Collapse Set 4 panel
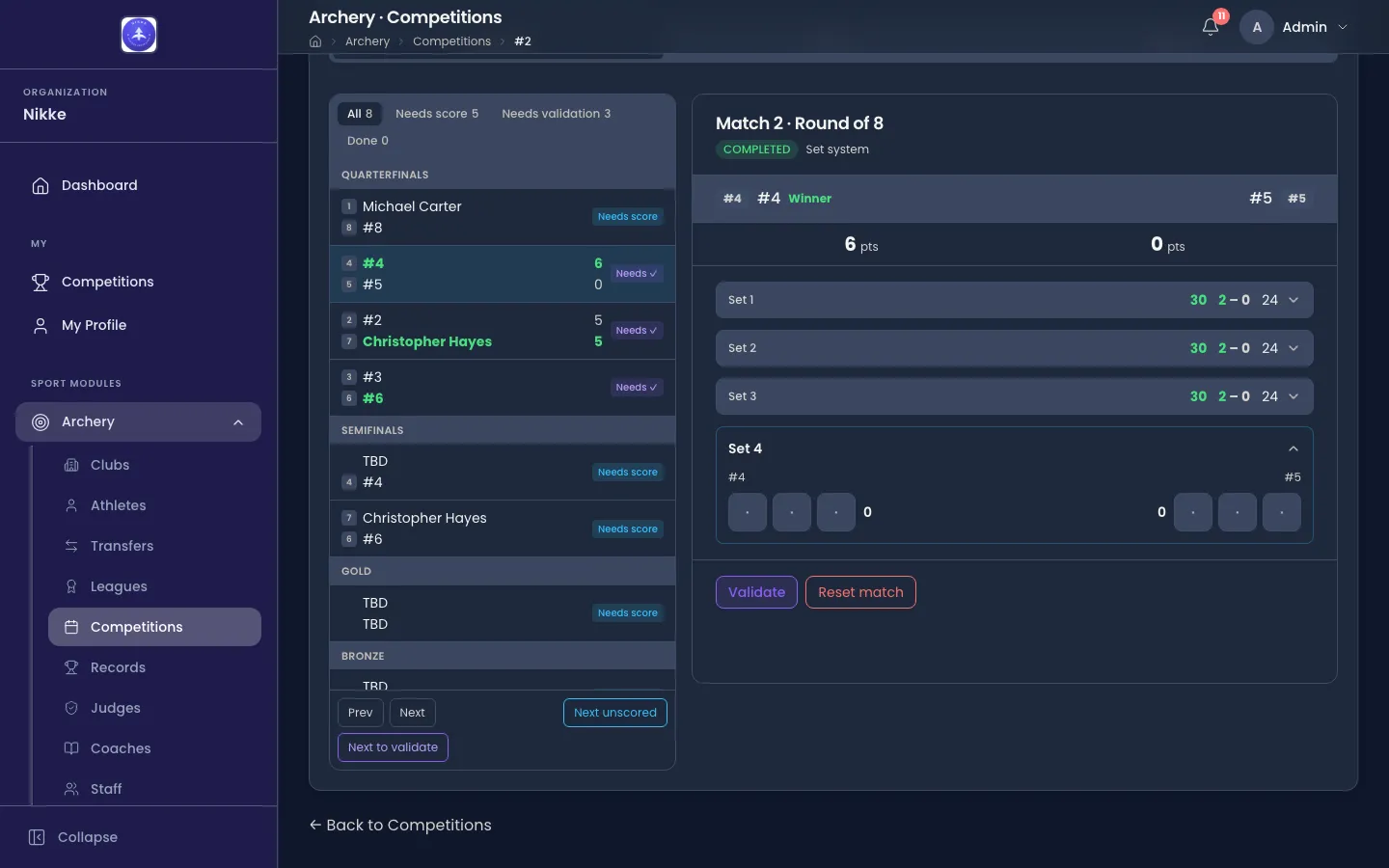 pos(1294,448)
